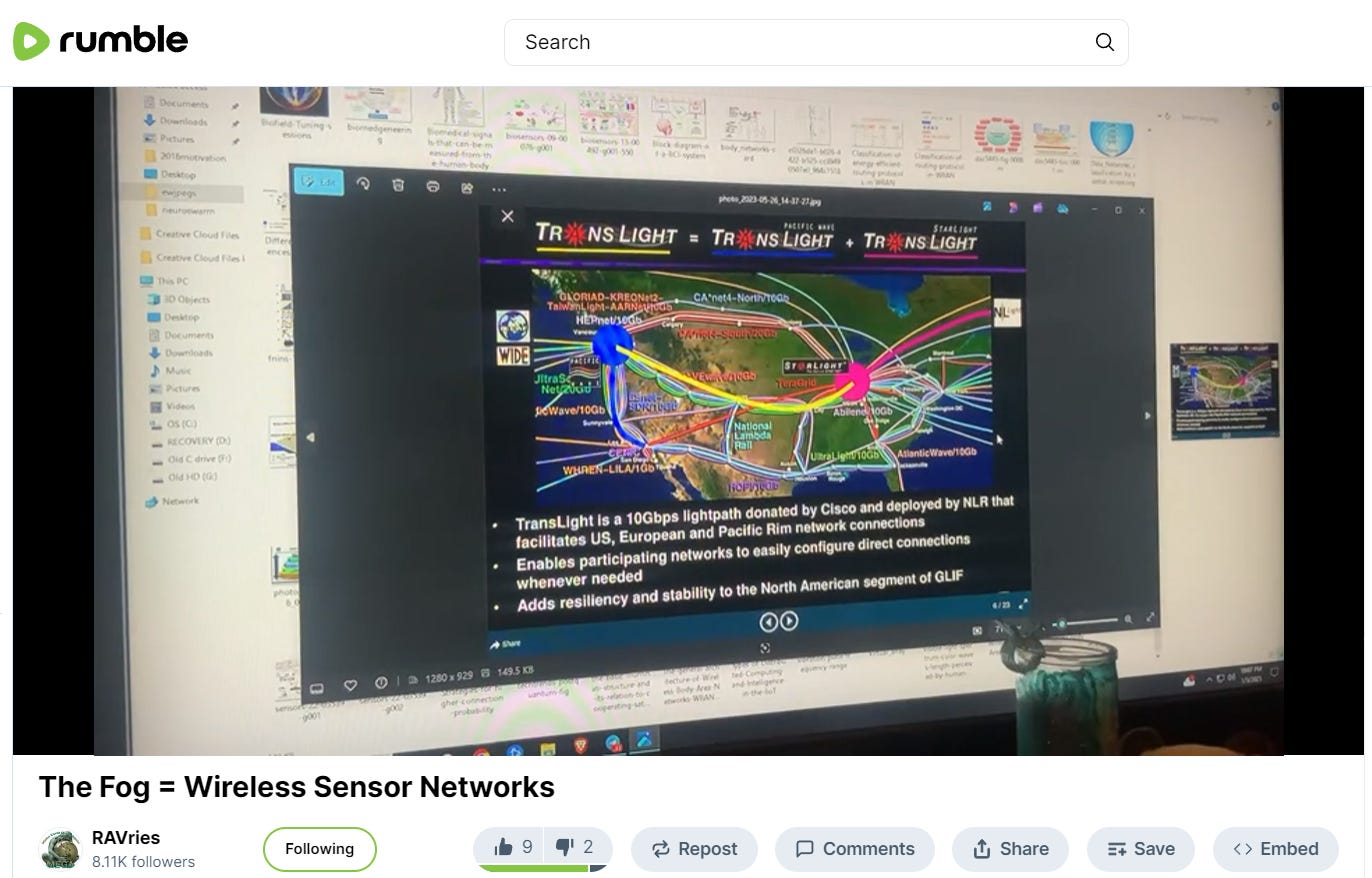Get the Embed code
The image size is (1372, 878).
[1276, 849]
